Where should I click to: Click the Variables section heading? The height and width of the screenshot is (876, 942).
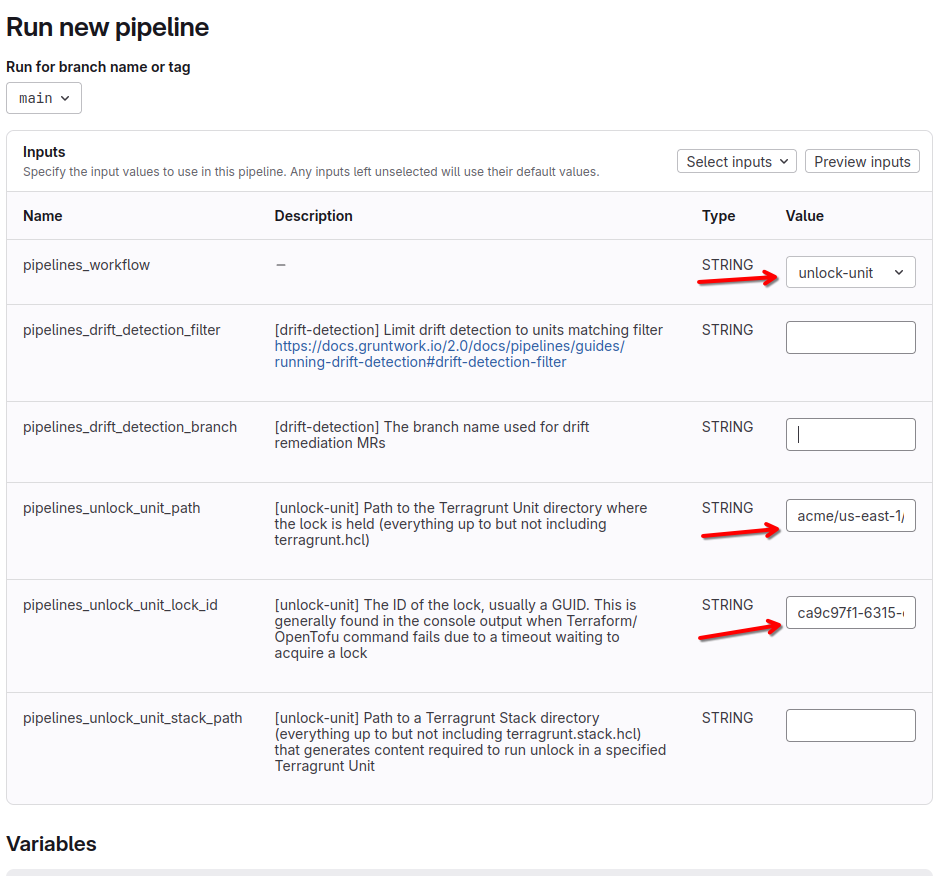51,844
